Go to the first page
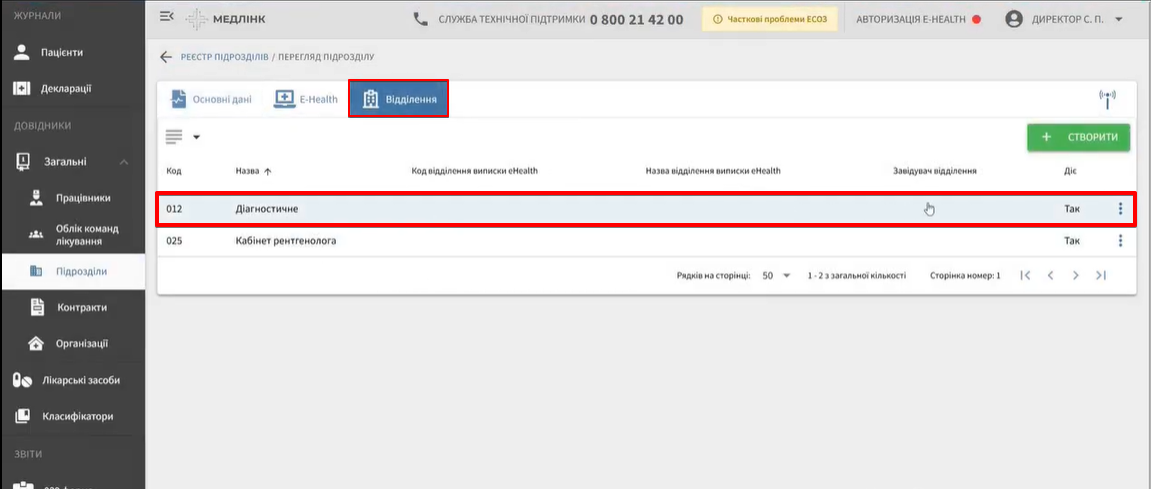 [1026, 276]
